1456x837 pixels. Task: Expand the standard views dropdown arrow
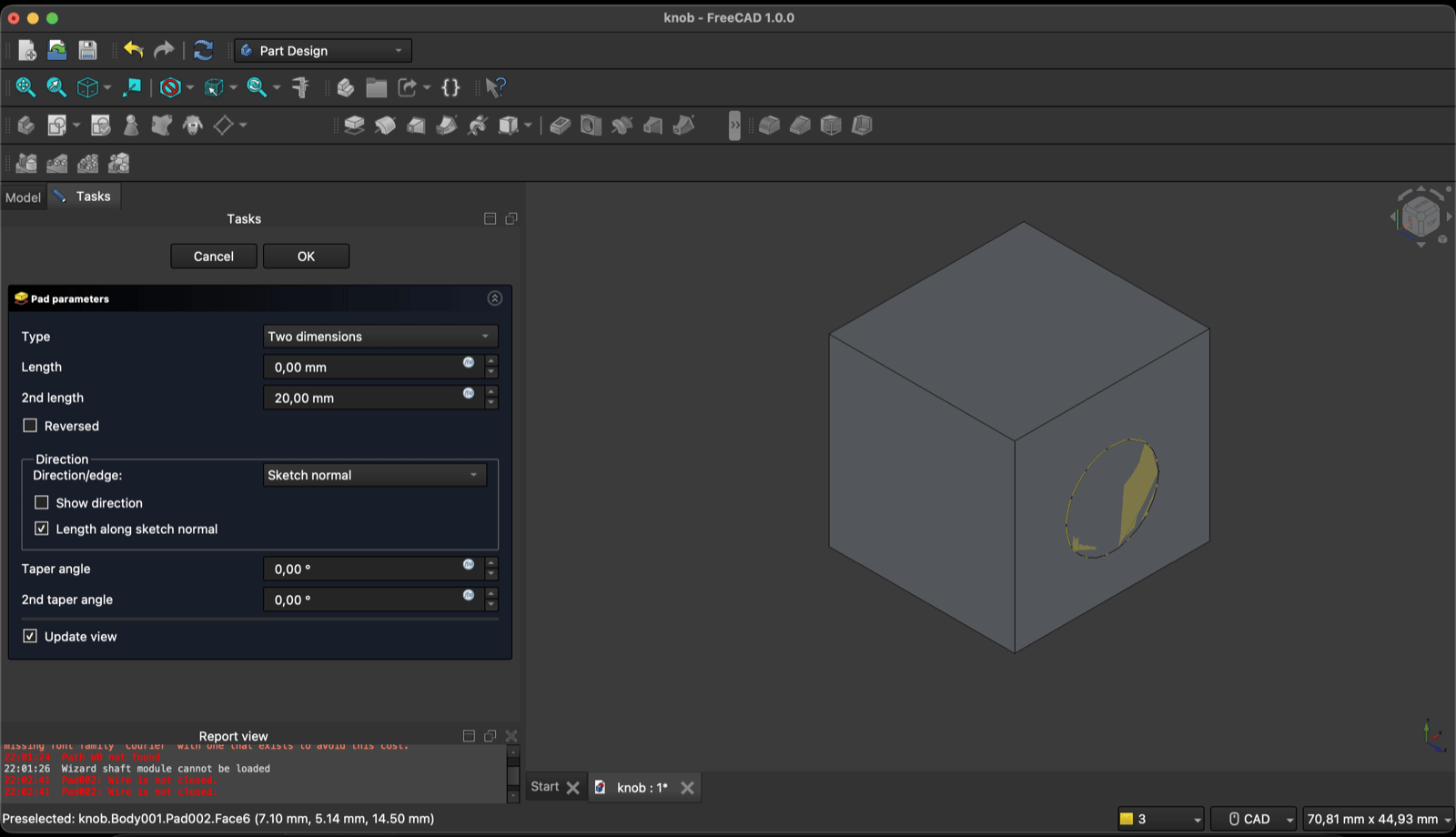click(107, 88)
